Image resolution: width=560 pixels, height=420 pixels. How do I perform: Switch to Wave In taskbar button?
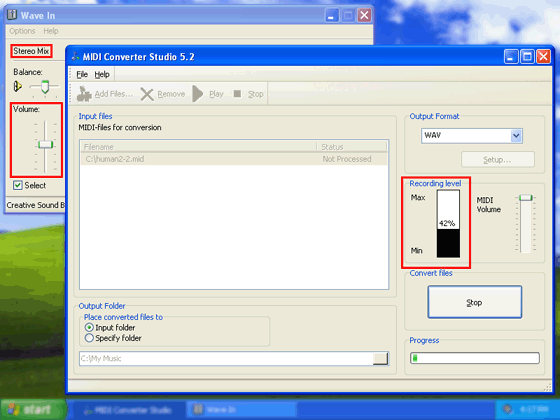[x=243, y=410]
